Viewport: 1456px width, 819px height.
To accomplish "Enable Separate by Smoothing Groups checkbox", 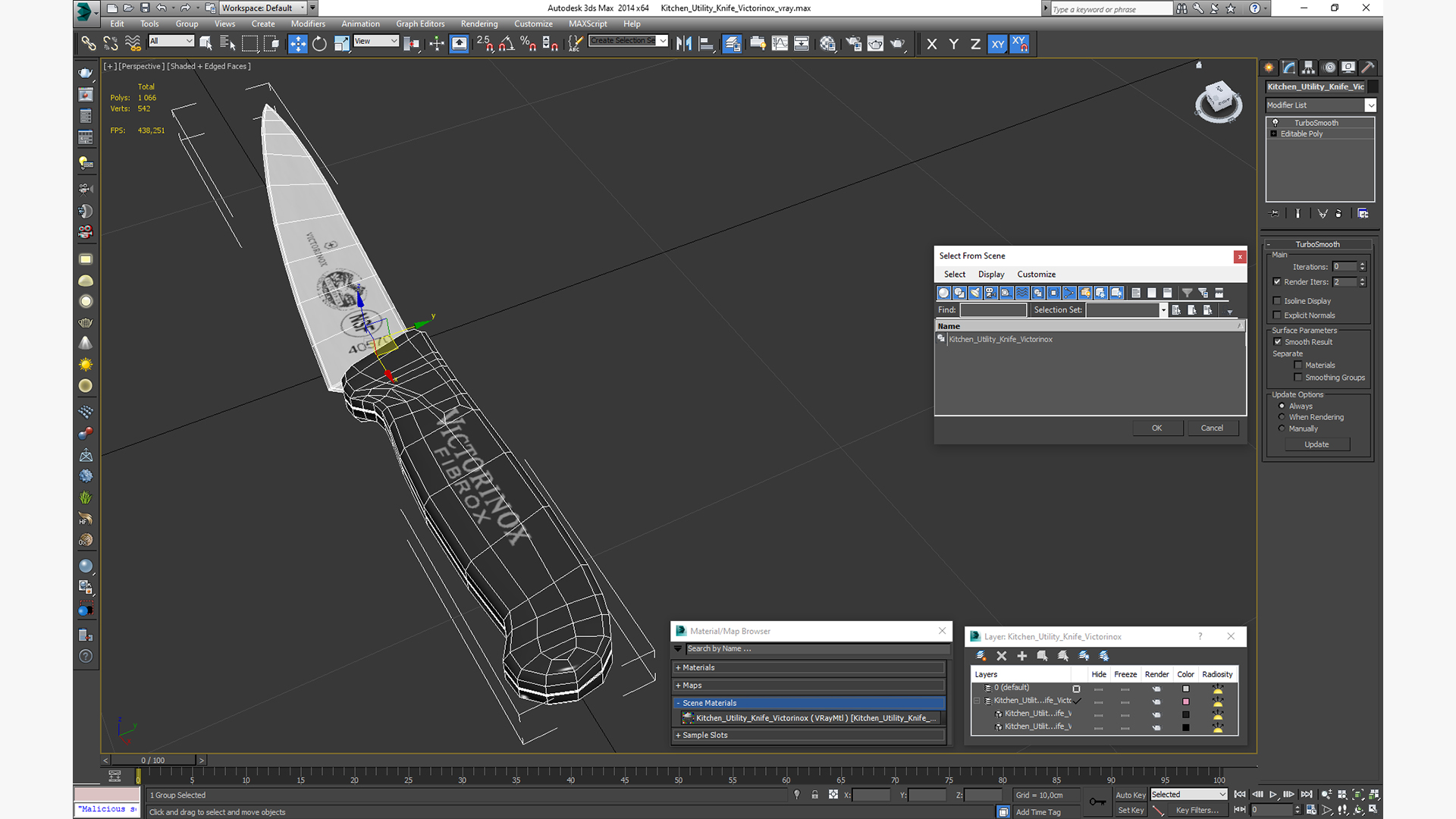I will click(1298, 378).
